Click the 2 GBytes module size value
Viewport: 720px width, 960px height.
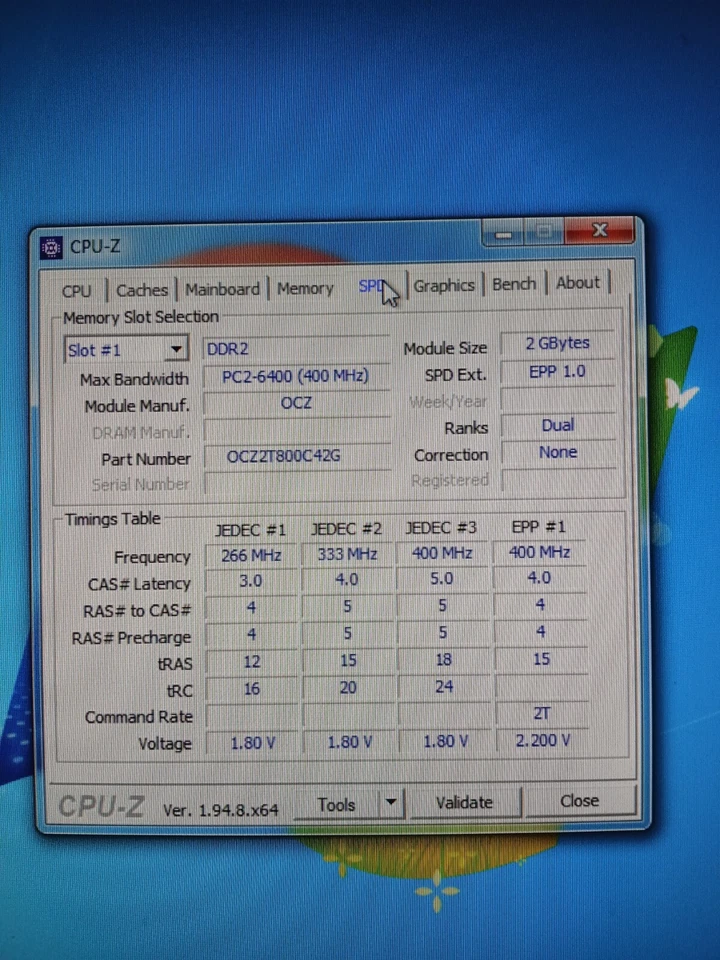coord(557,343)
